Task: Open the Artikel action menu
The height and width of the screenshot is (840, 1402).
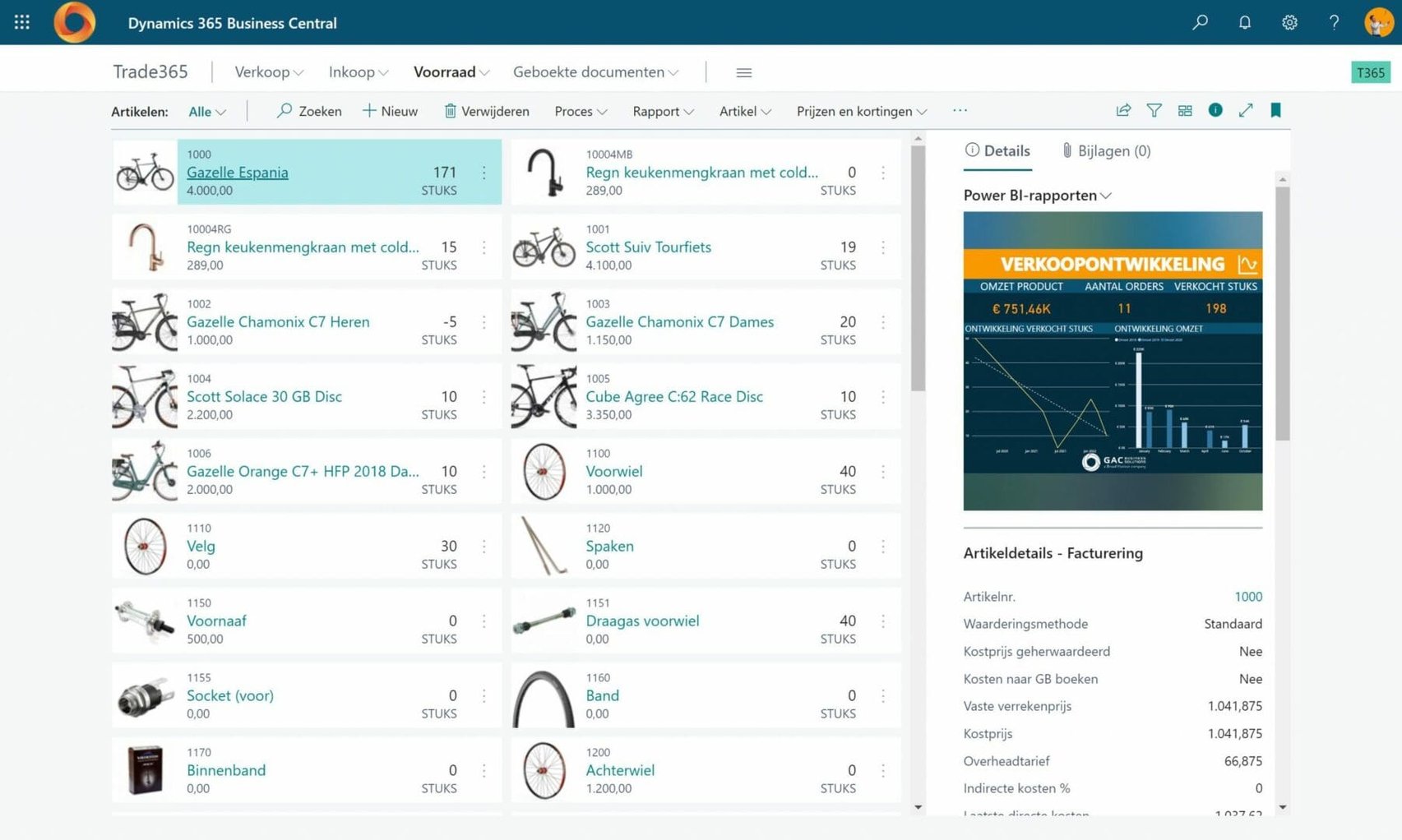Action: pos(745,112)
